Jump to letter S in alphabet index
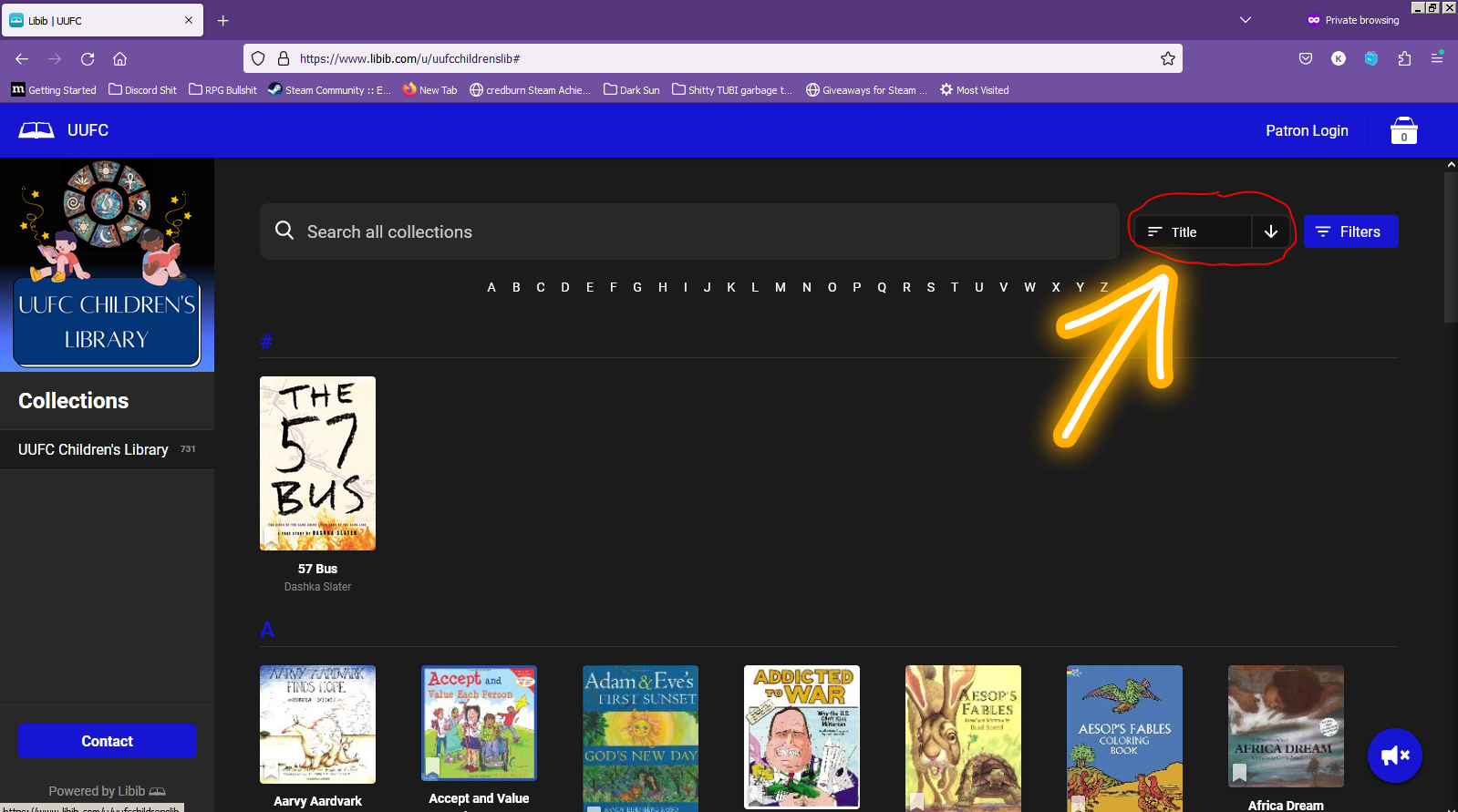This screenshot has width=1458, height=812. pyautogui.click(x=931, y=287)
